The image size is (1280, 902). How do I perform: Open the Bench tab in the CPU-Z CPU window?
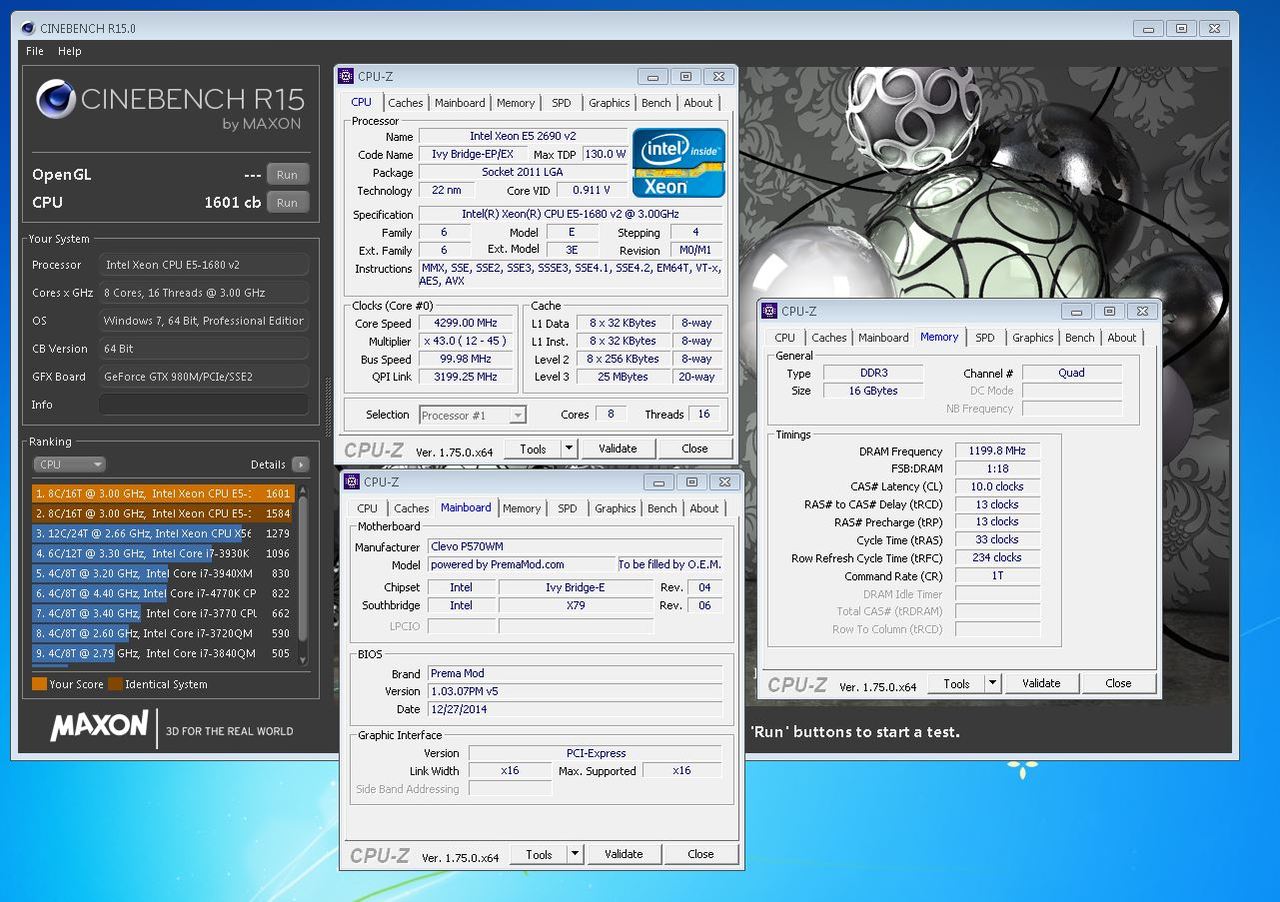point(656,103)
